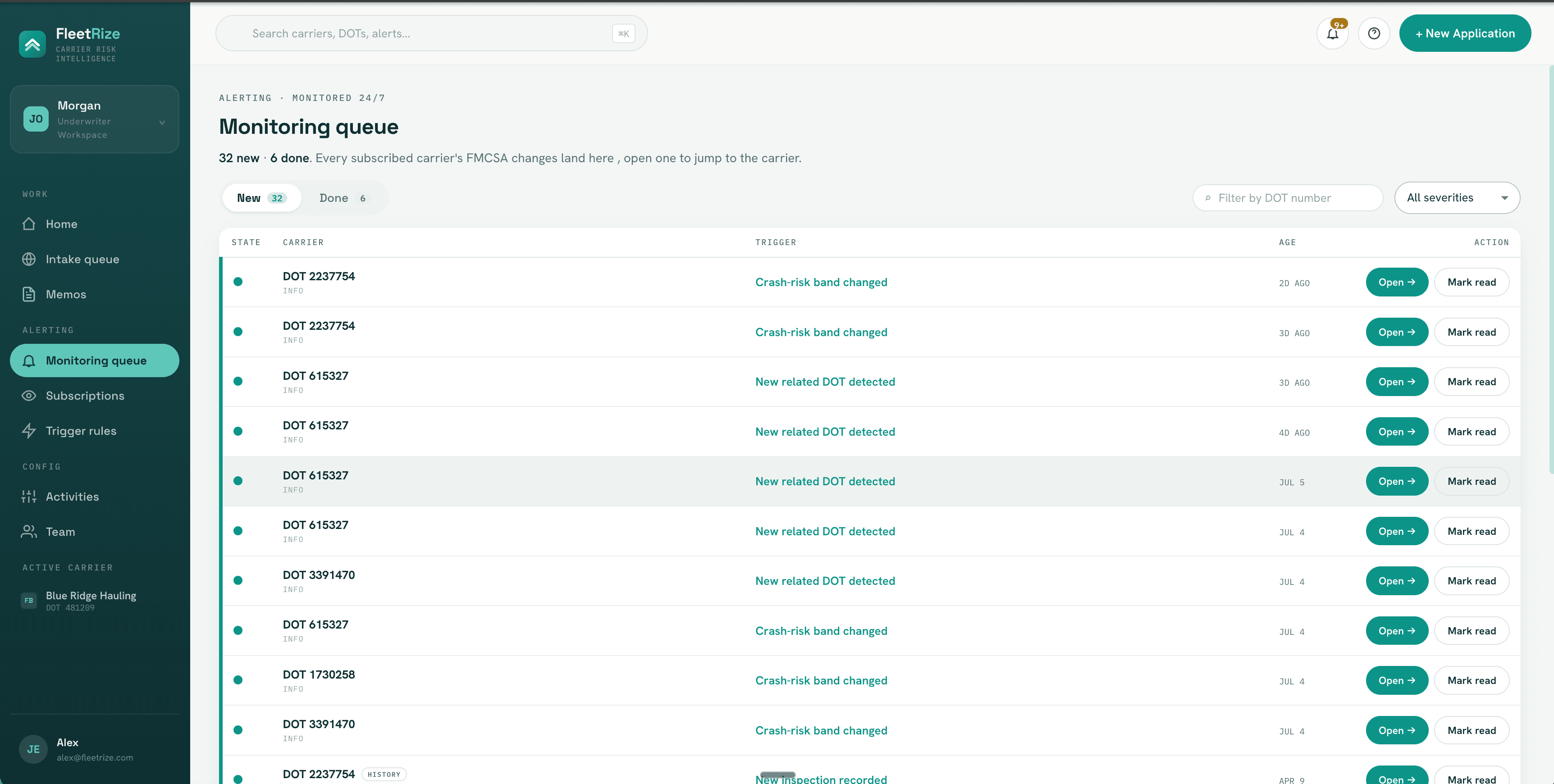Open the 4D AGO DOT 615327 alert
Image resolution: width=1554 pixels, height=784 pixels.
pyautogui.click(x=1397, y=432)
